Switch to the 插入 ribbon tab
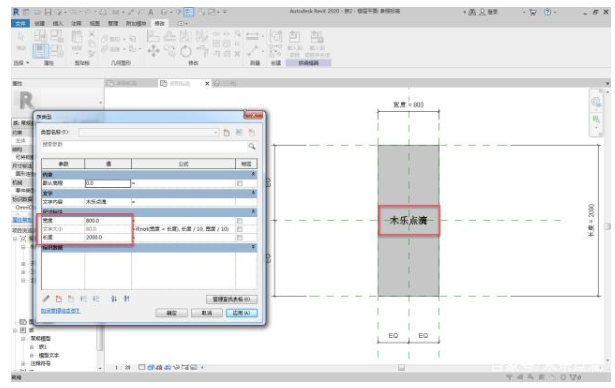The height and width of the screenshot is (388, 615). (58, 24)
